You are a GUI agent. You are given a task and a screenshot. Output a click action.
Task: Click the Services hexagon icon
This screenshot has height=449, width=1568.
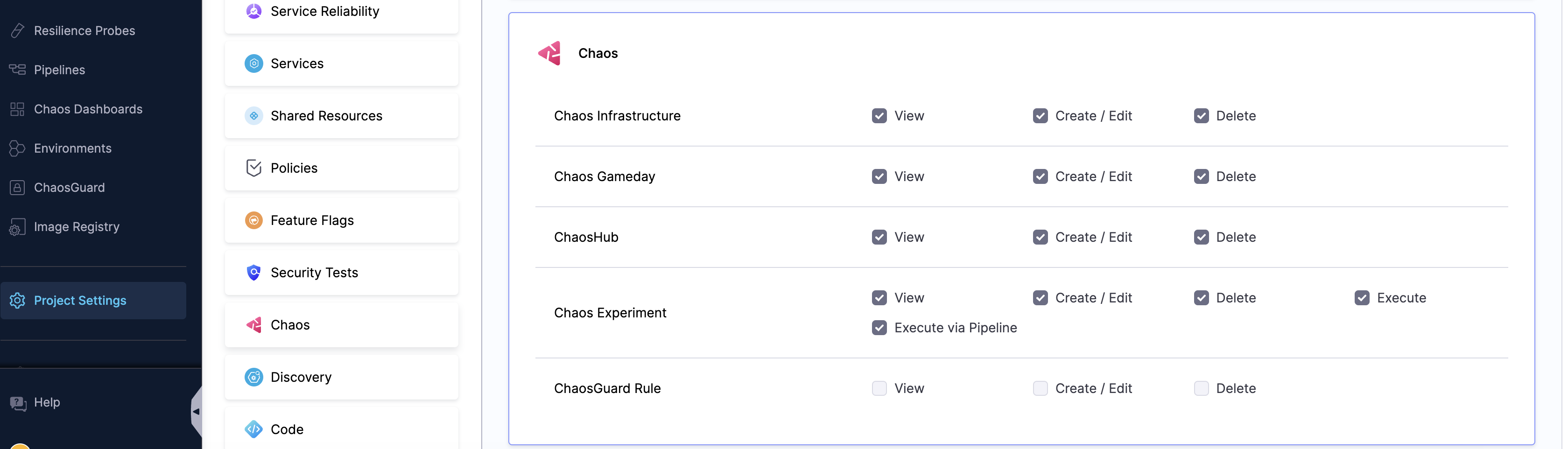253,63
